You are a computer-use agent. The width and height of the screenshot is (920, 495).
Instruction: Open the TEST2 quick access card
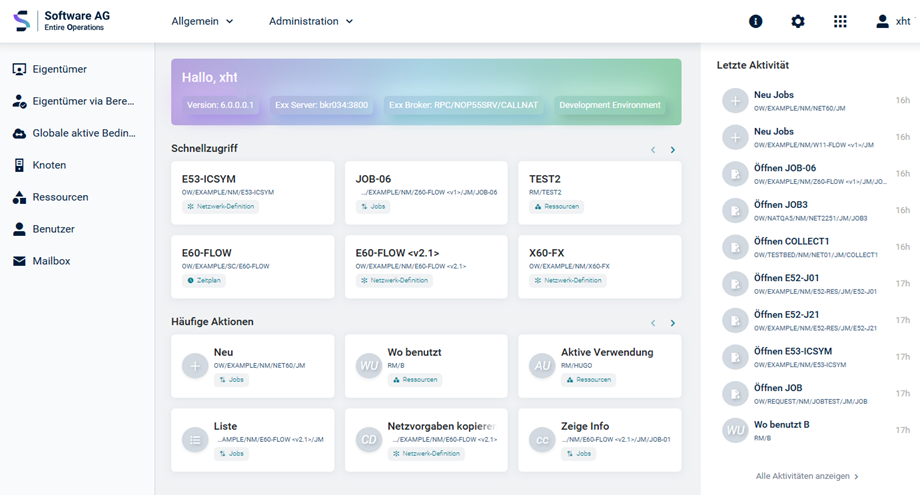click(600, 193)
